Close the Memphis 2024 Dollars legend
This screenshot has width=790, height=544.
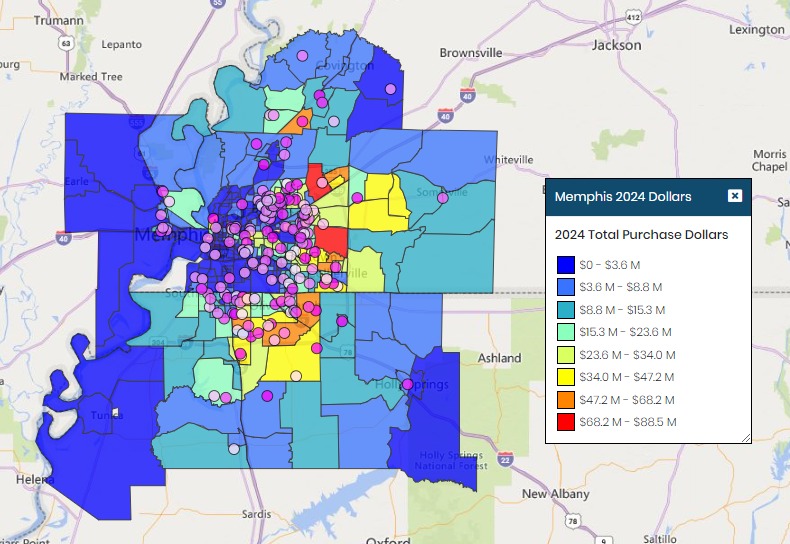tap(735, 195)
